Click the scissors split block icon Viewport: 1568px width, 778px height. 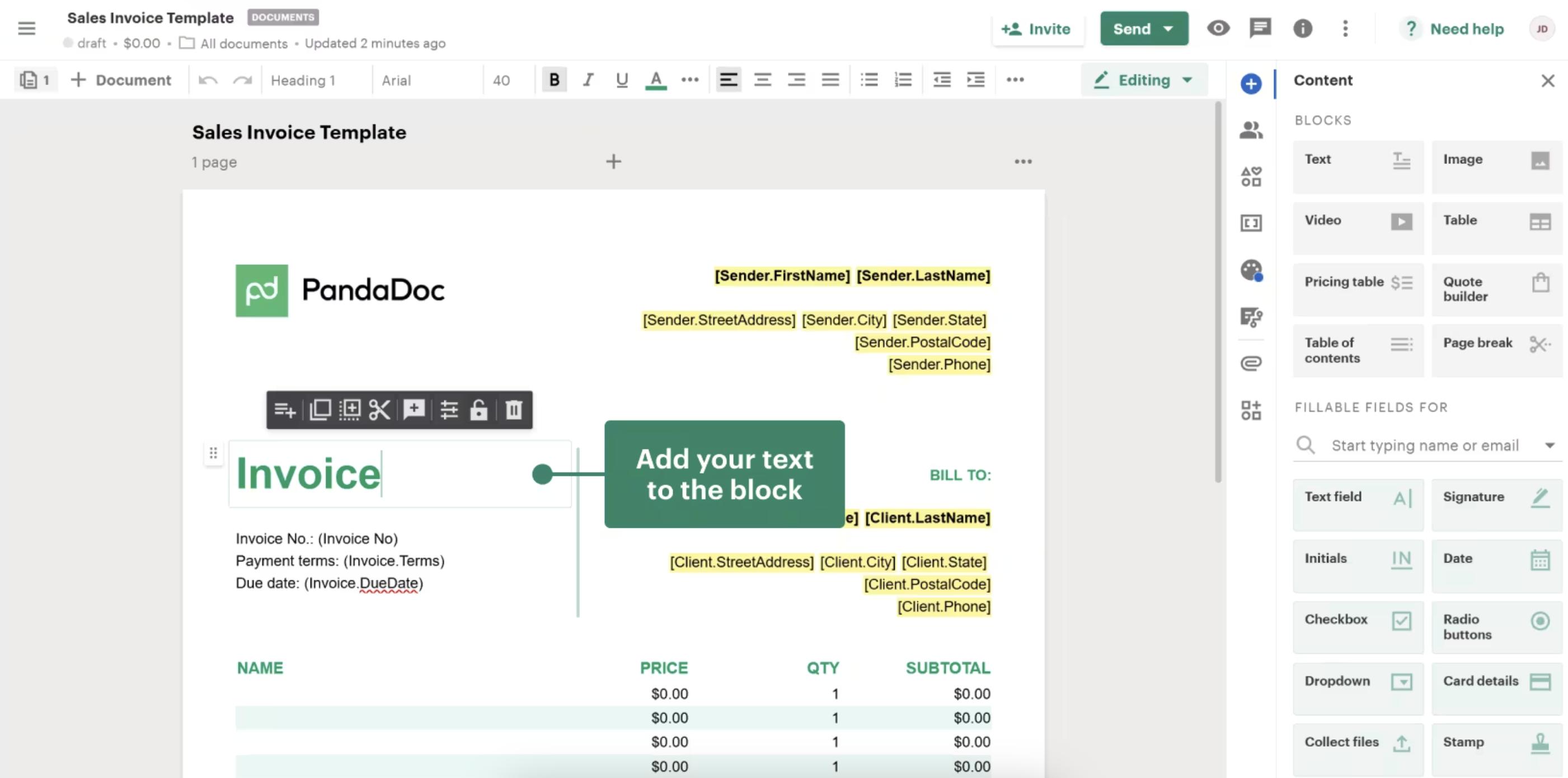[379, 410]
